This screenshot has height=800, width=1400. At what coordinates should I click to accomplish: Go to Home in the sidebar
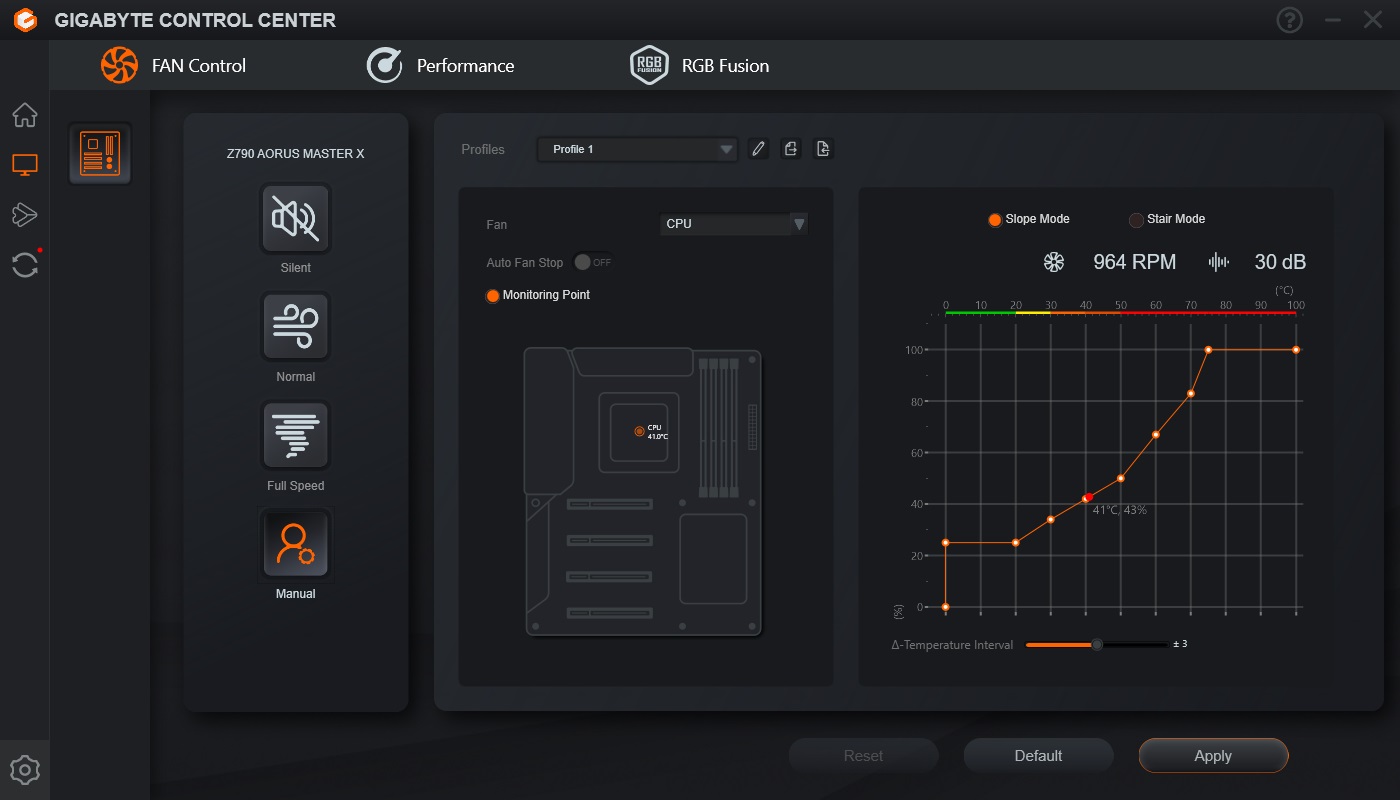[x=25, y=115]
